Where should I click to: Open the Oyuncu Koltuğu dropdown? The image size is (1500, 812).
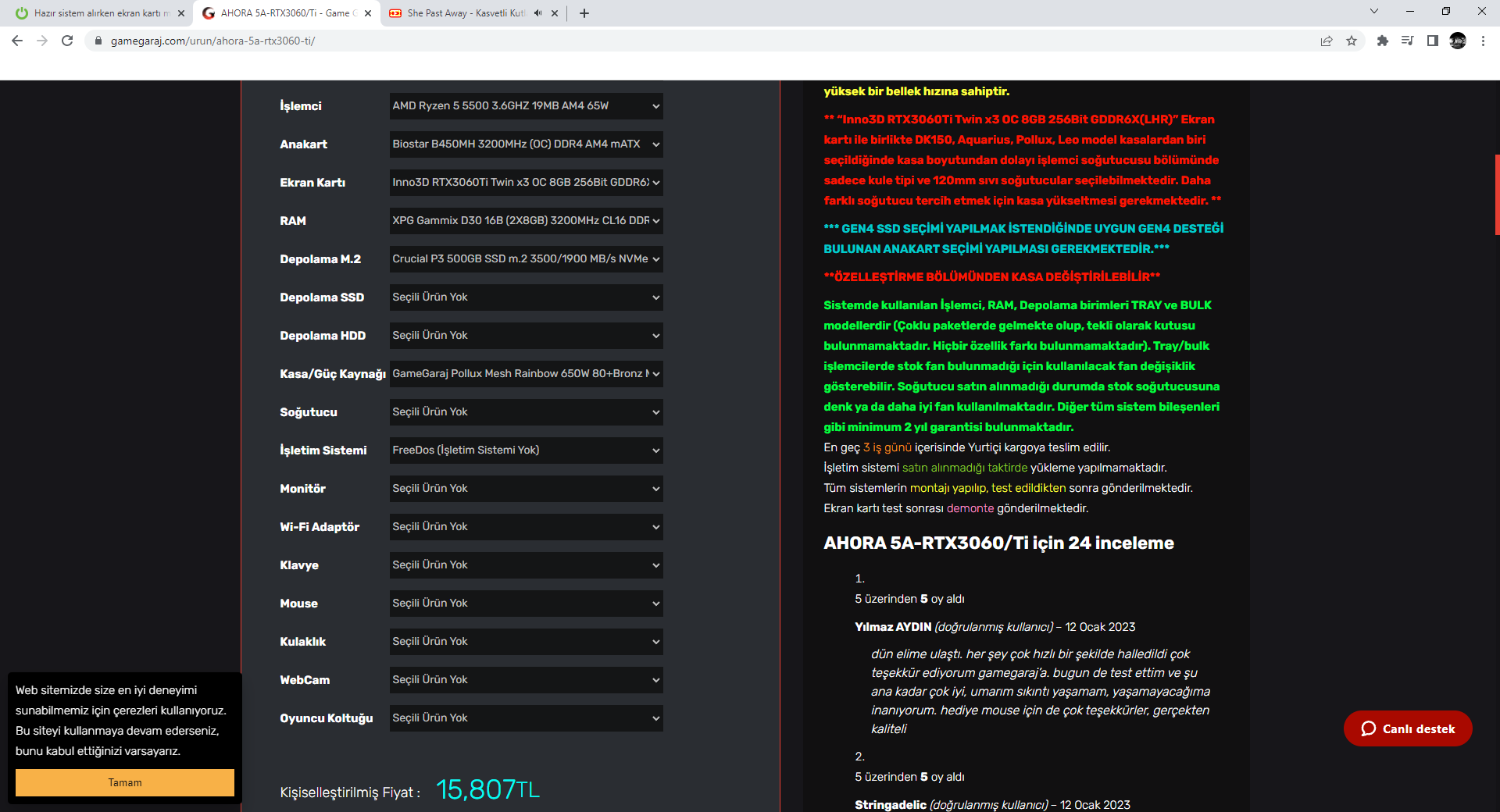[527, 718]
